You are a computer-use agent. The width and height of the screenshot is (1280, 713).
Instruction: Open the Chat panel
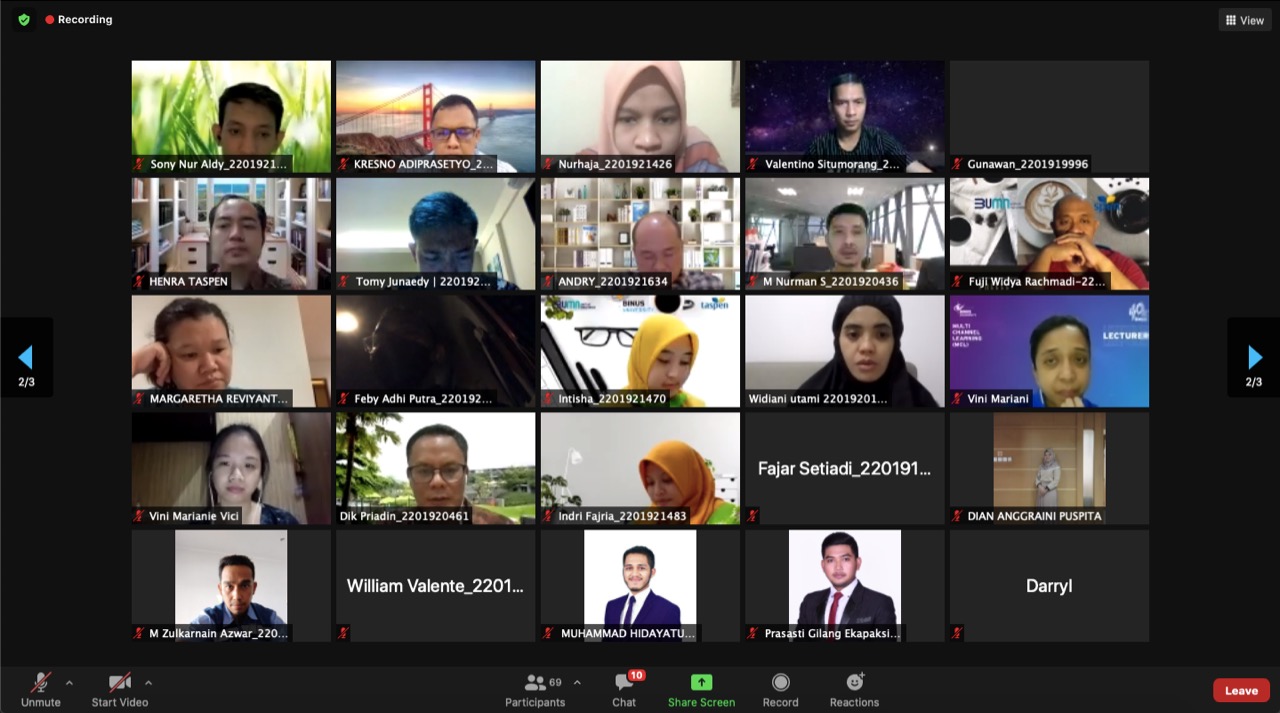click(x=624, y=683)
